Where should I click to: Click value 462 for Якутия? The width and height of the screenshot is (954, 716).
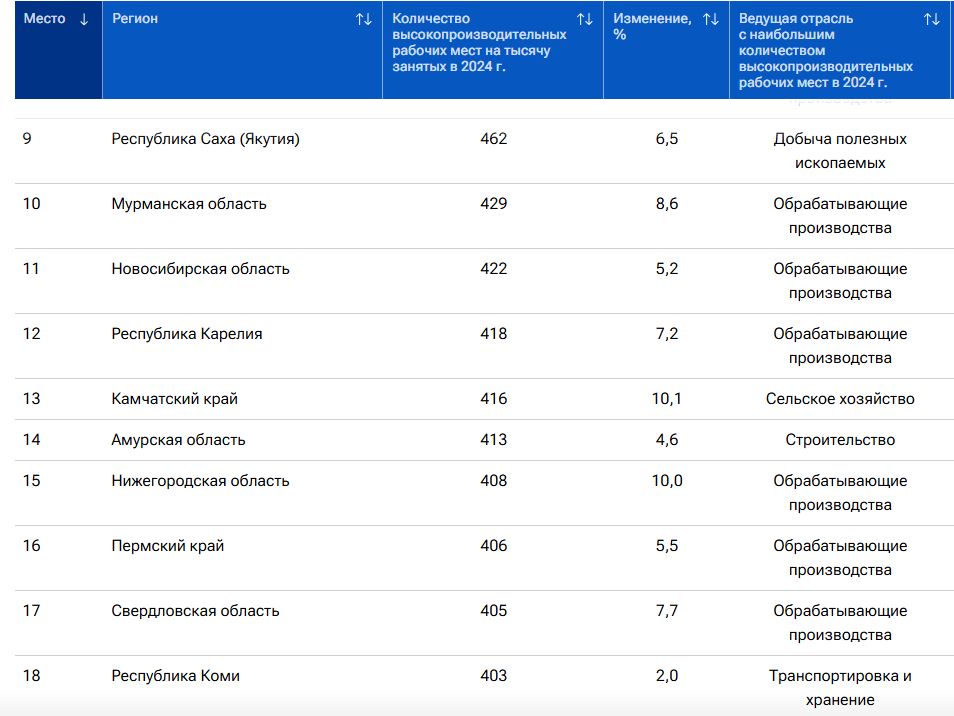pyautogui.click(x=493, y=139)
